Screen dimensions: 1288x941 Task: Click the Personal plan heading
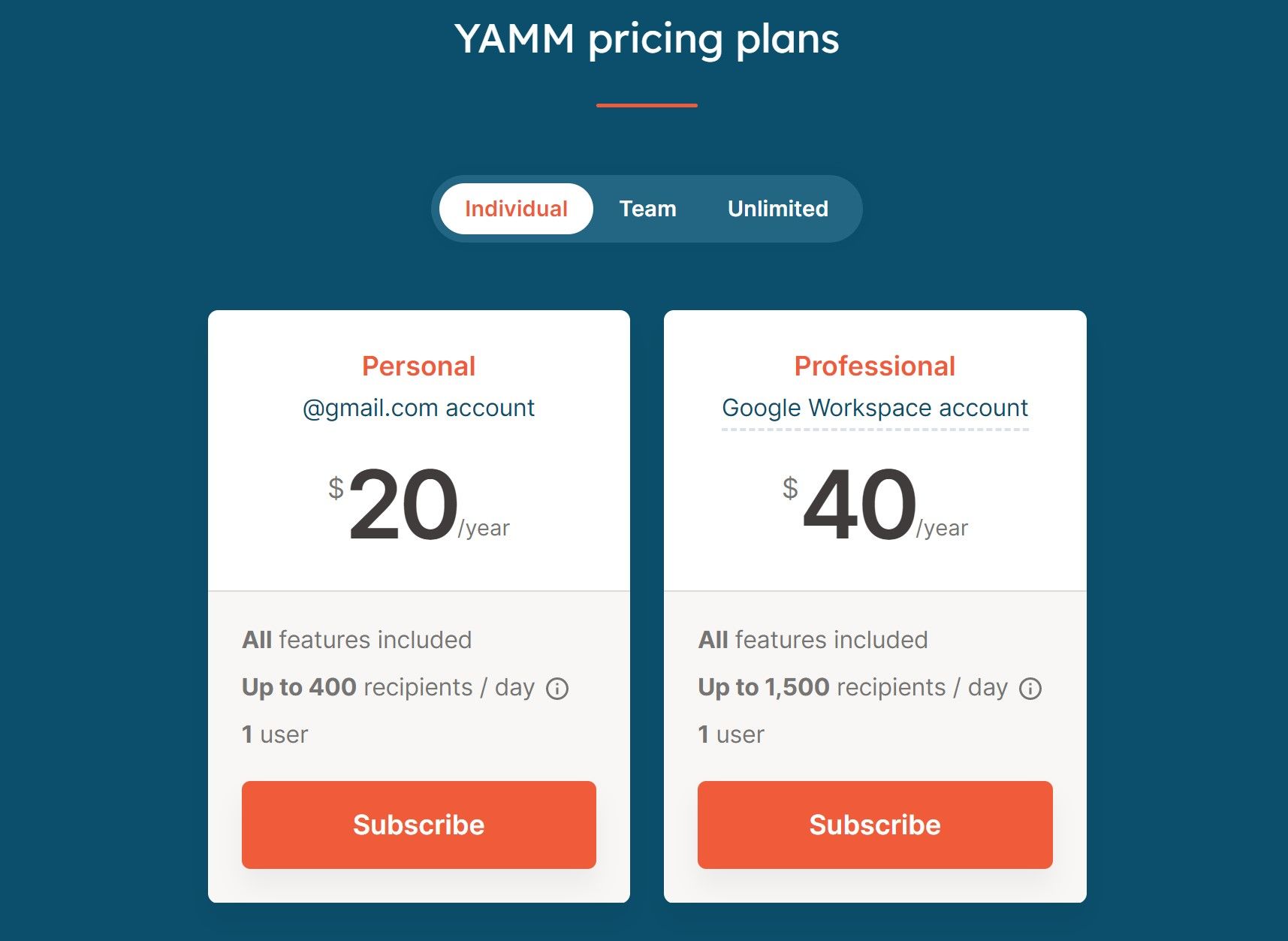tap(418, 366)
